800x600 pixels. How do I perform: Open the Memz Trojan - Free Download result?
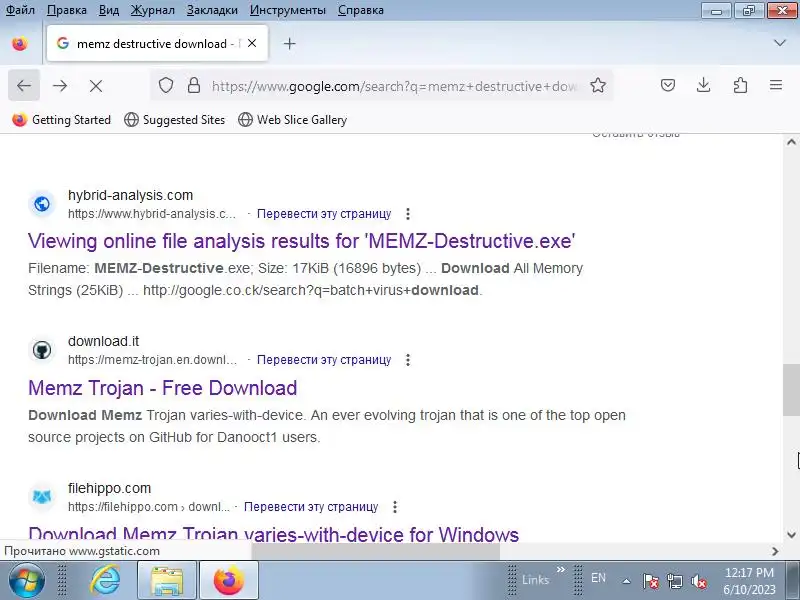point(162,388)
